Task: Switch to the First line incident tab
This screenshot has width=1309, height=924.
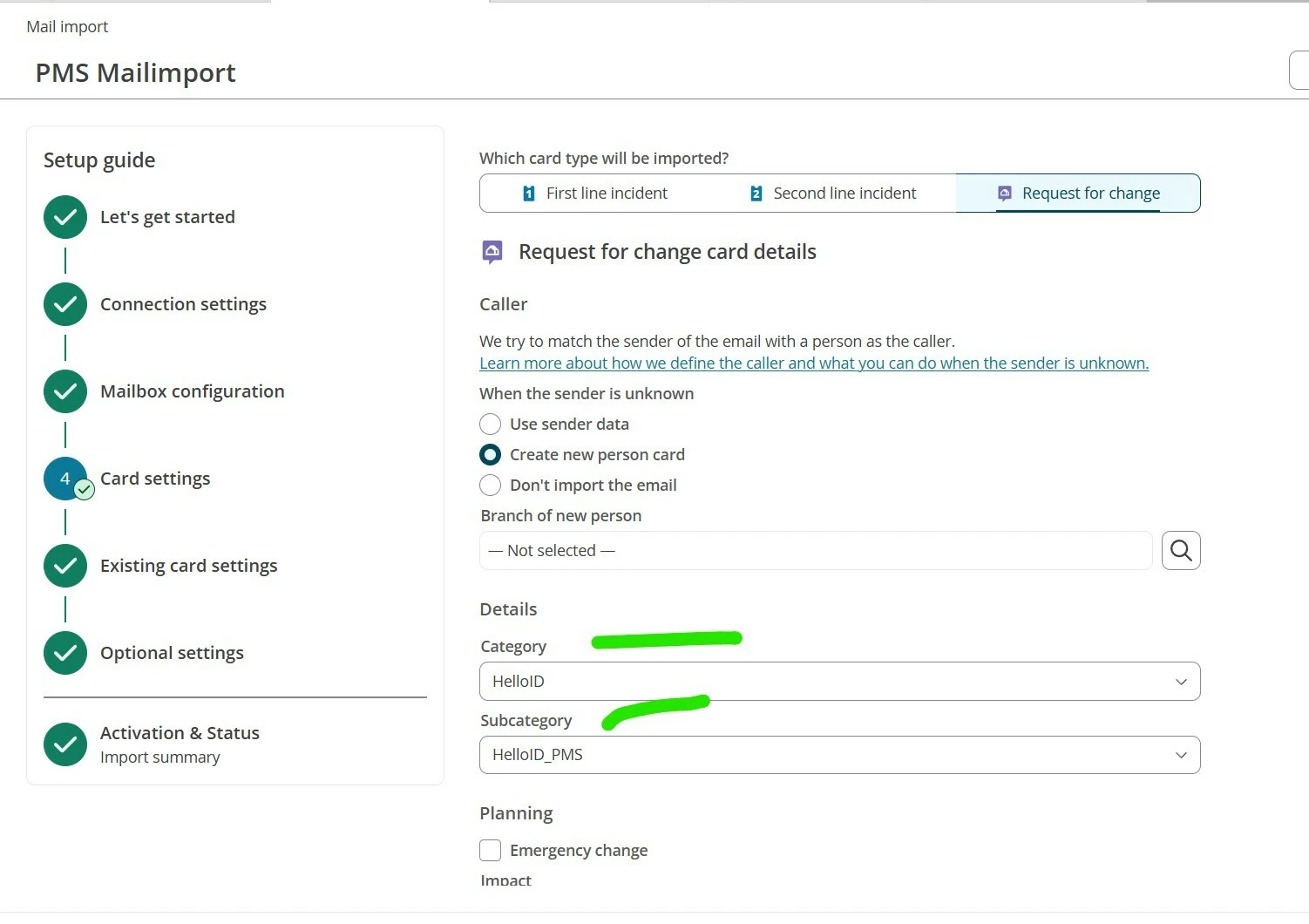Action: click(x=596, y=194)
